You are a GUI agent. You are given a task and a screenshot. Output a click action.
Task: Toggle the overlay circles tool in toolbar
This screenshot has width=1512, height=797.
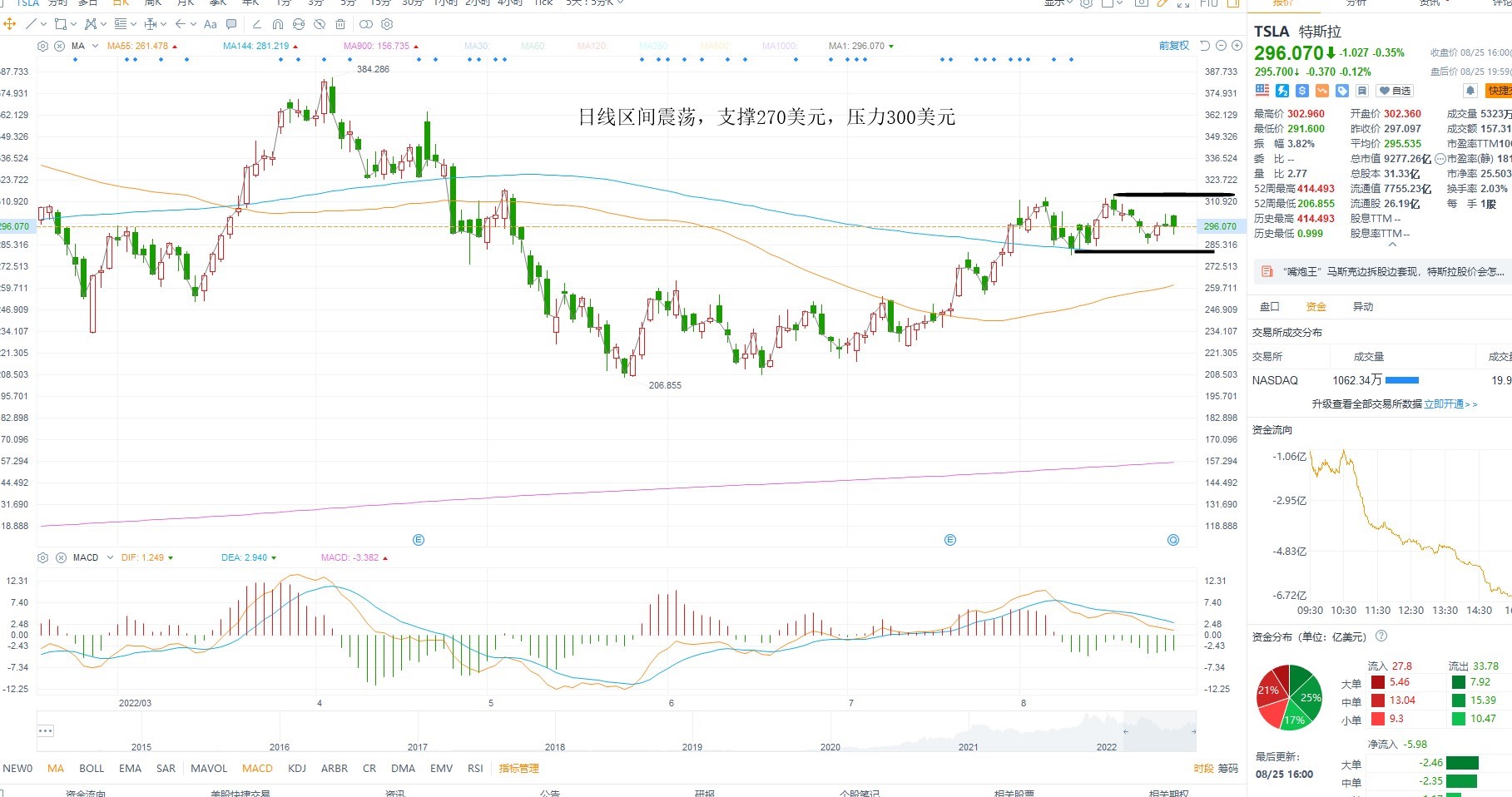[x=365, y=24]
